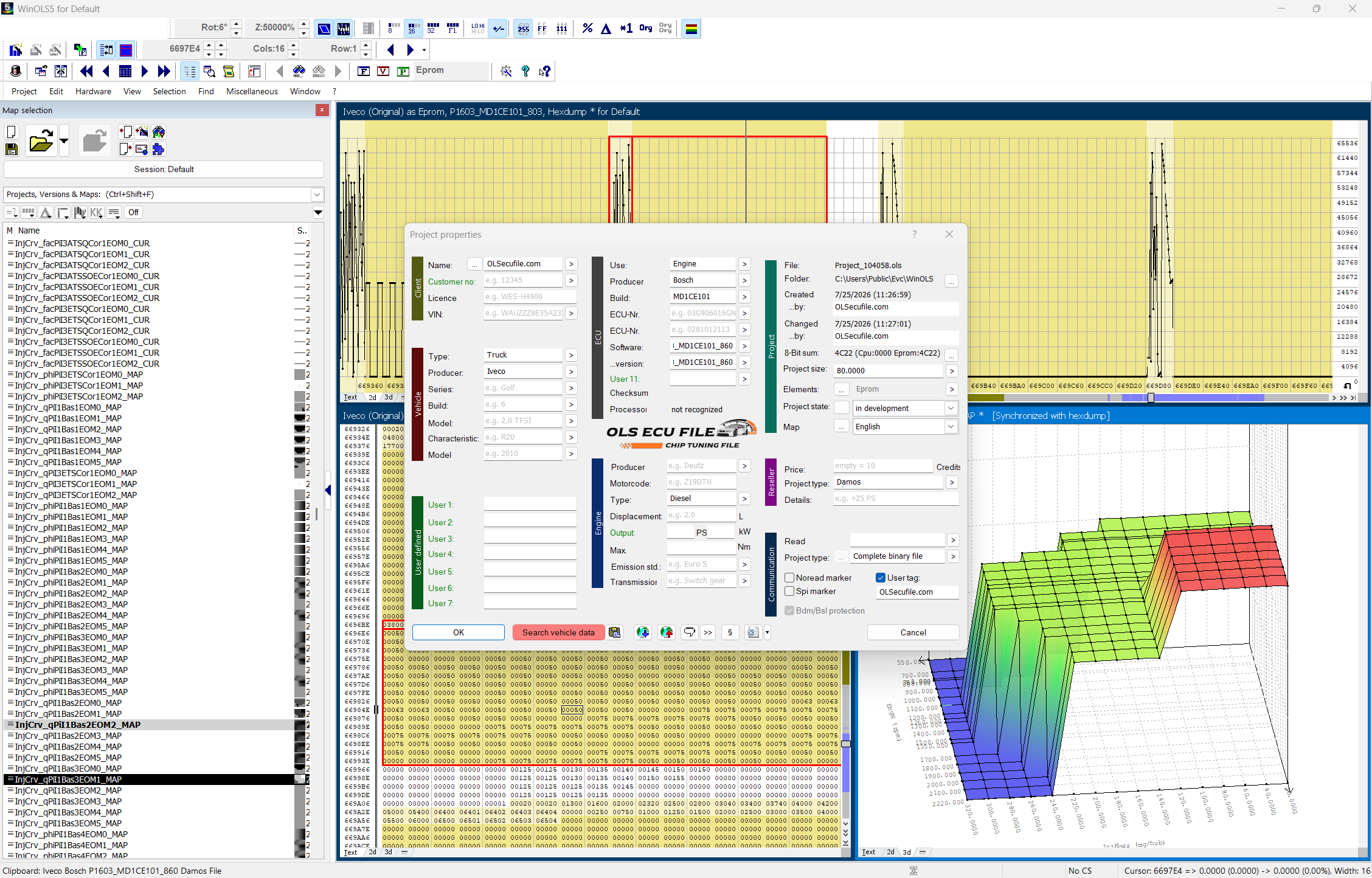The height and width of the screenshot is (878, 1372).
Task: Click the folder browse button beside Folder path
Action: [951, 280]
